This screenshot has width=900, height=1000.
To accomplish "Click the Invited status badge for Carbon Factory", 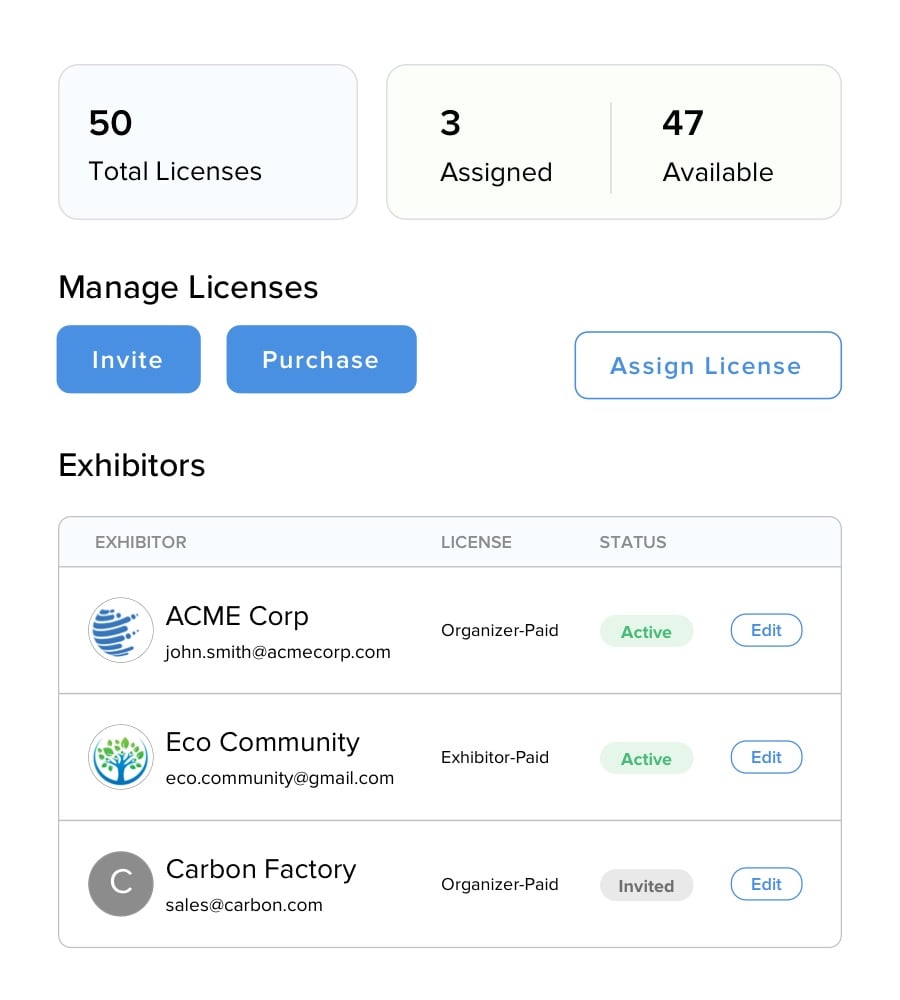I will coord(646,885).
